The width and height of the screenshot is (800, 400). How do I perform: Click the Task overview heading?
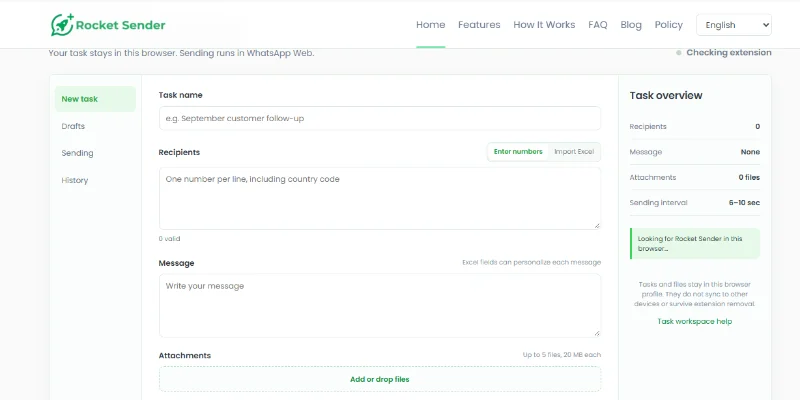(666, 95)
